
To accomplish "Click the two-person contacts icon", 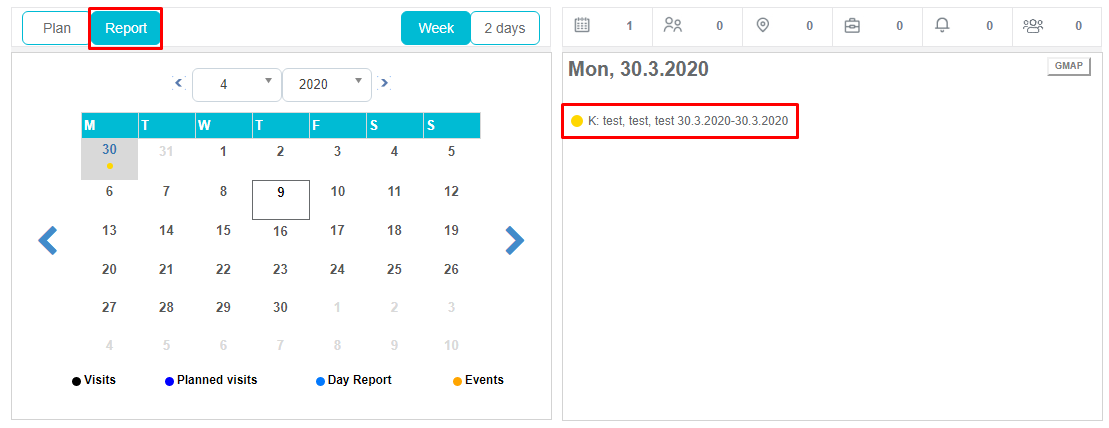I will tap(673, 26).
